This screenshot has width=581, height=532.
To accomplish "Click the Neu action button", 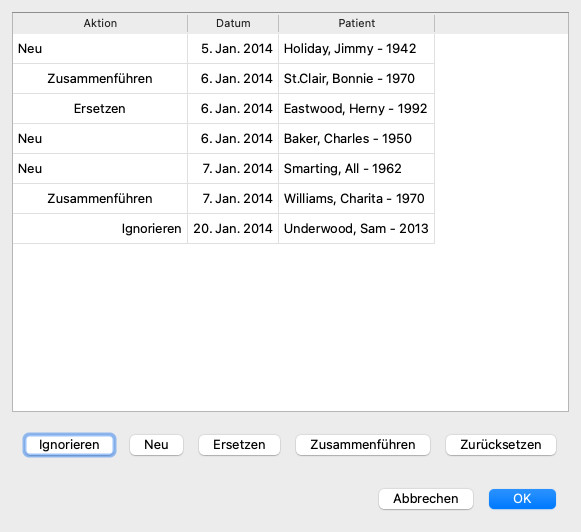I will 156,445.
